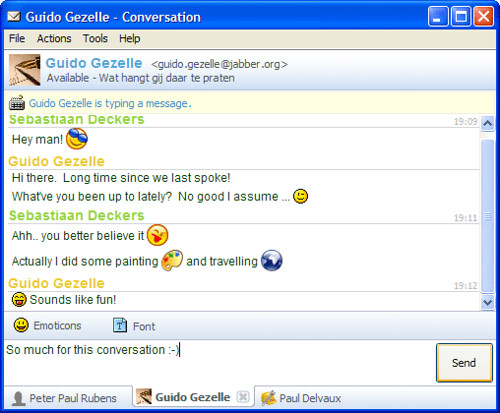Open the Actions menu
The height and width of the screenshot is (413, 500).
coord(54,38)
